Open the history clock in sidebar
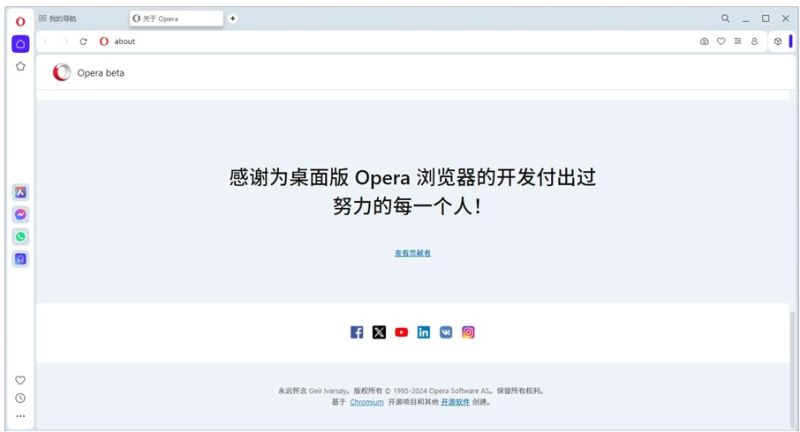Screen dimensions: 800x432 tap(20, 398)
